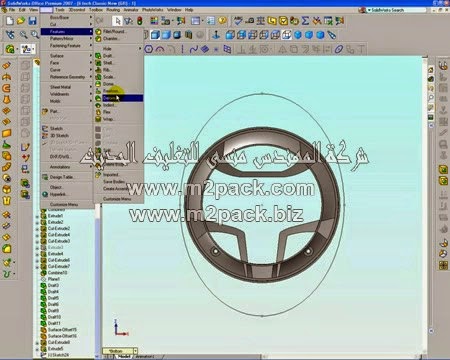This screenshot has height=360, width=450.
Task: Open the Toolbox menu
Action: tap(96, 10)
